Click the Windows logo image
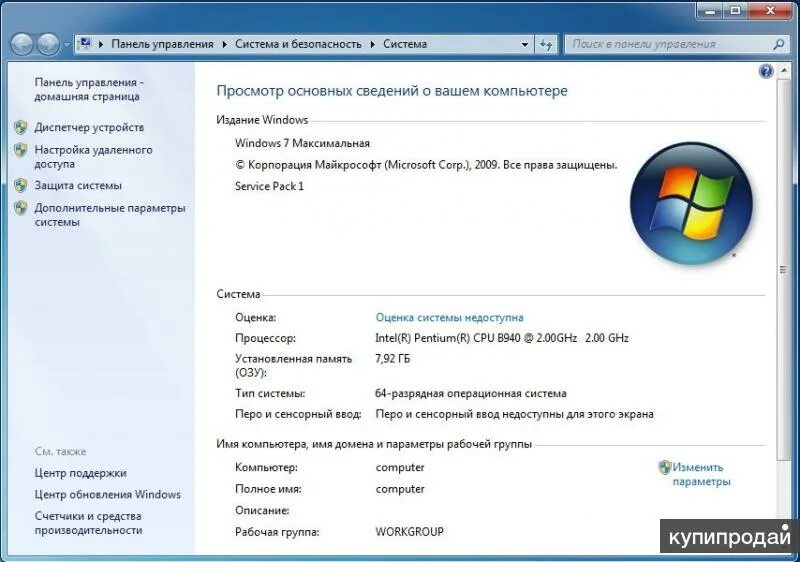The width and height of the screenshot is (800, 562). tap(691, 203)
